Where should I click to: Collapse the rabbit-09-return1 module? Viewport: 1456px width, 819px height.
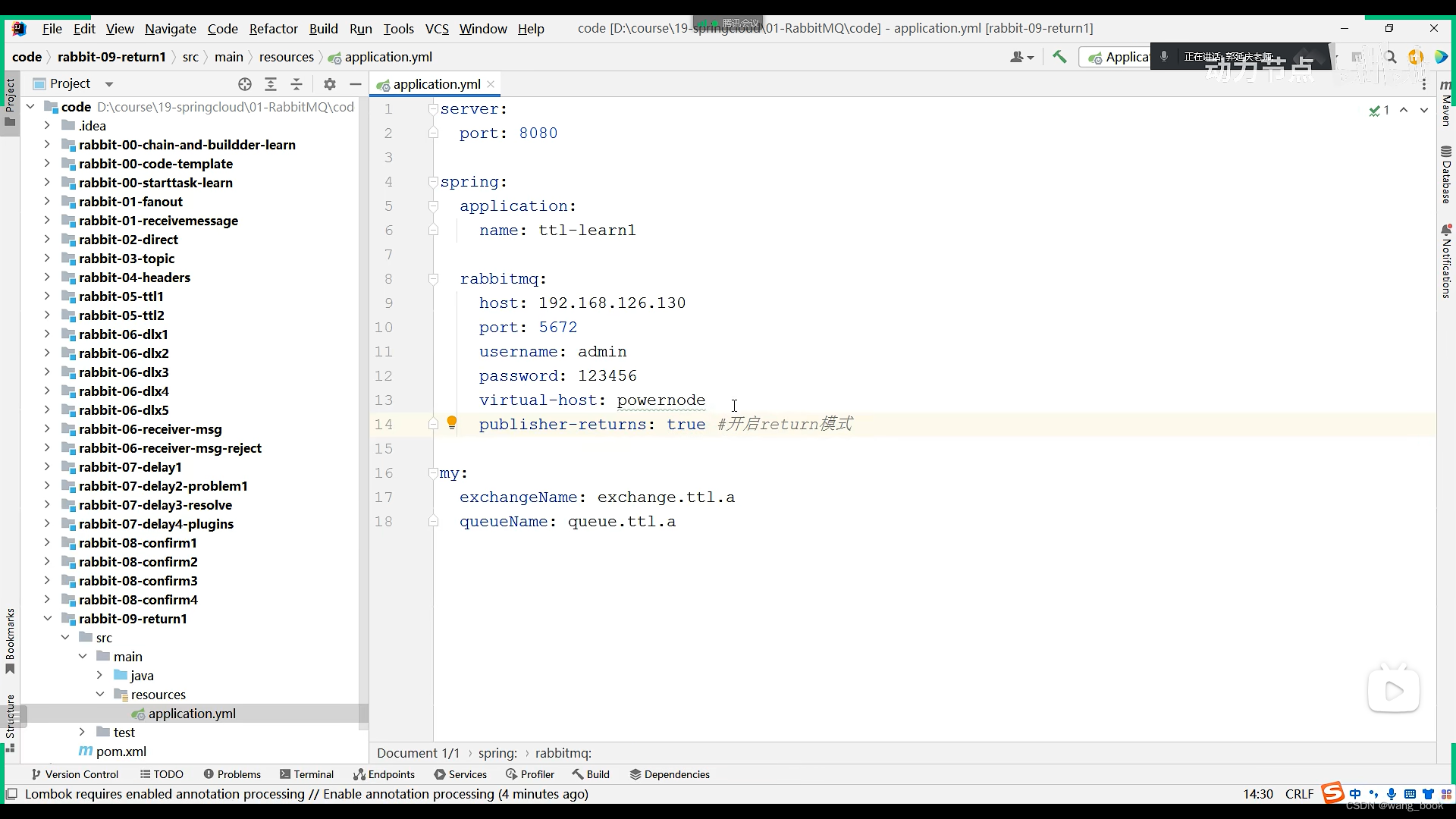pos(47,619)
